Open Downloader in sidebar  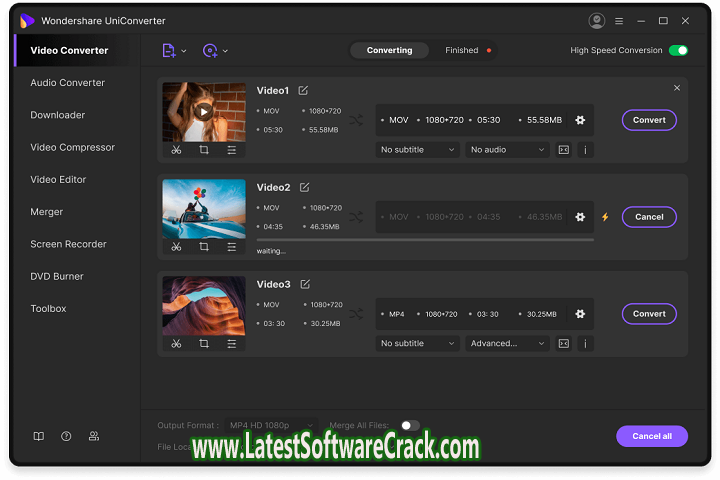pos(57,115)
